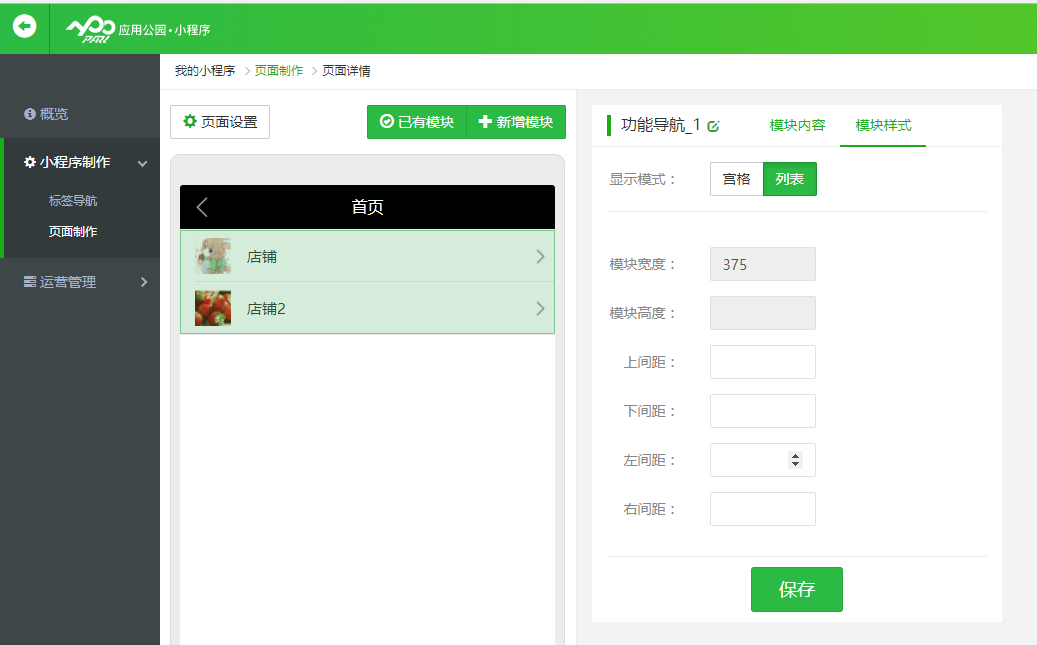Click the 店铺 thumbnail image
The width and height of the screenshot is (1037, 645).
pos(213,257)
